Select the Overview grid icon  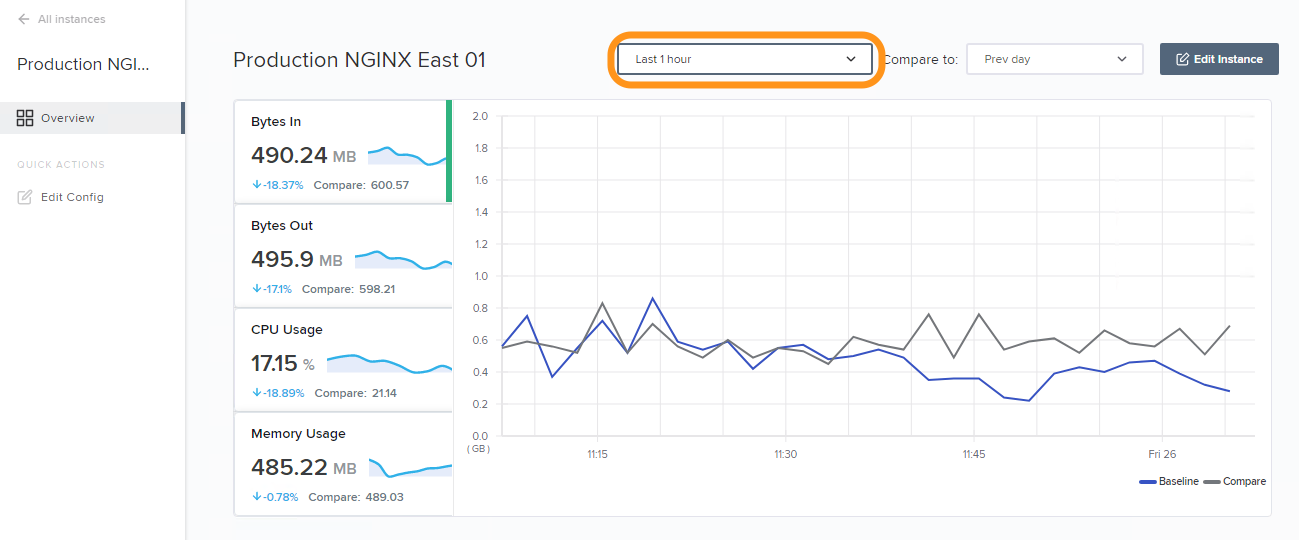point(25,118)
